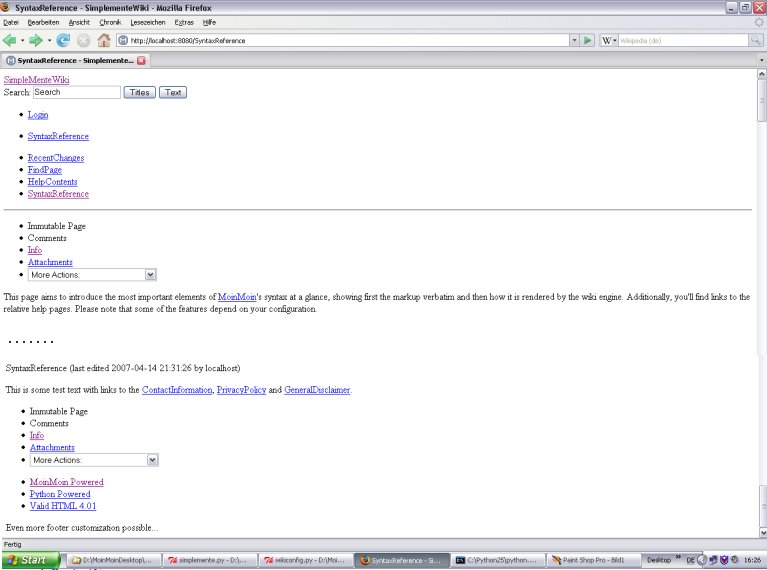
Task: Click inside the wiki Search input field
Action: [x=76, y=92]
